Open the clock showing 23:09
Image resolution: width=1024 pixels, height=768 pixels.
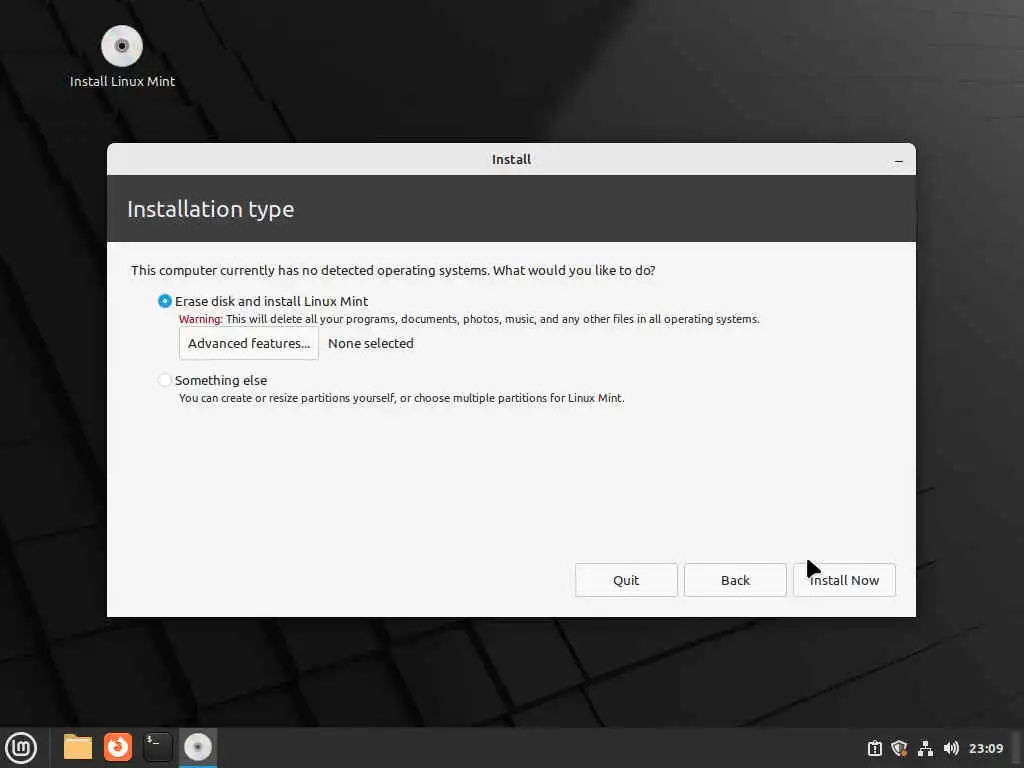click(x=985, y=748)
